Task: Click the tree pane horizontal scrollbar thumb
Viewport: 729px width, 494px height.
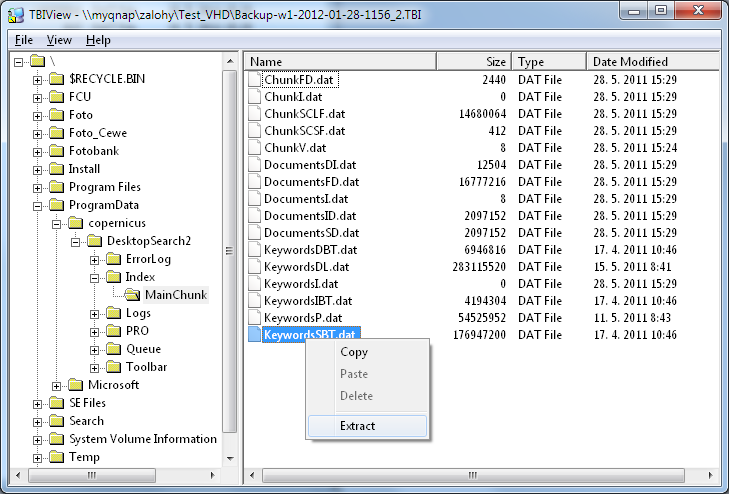Action: click(x=92, y=475)
